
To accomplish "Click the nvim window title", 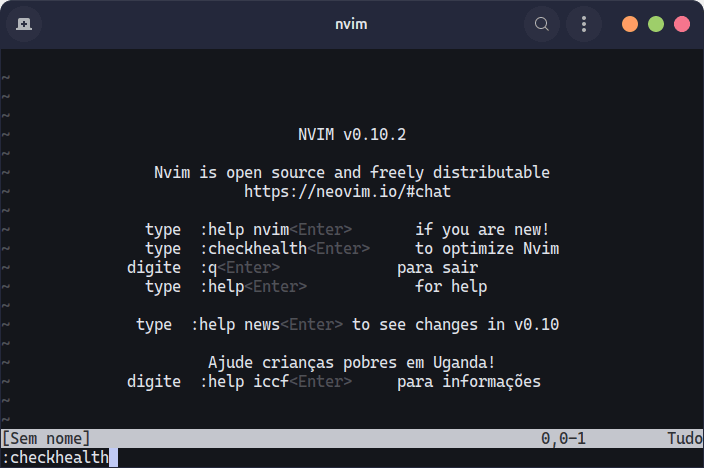I will click(351, 24).
